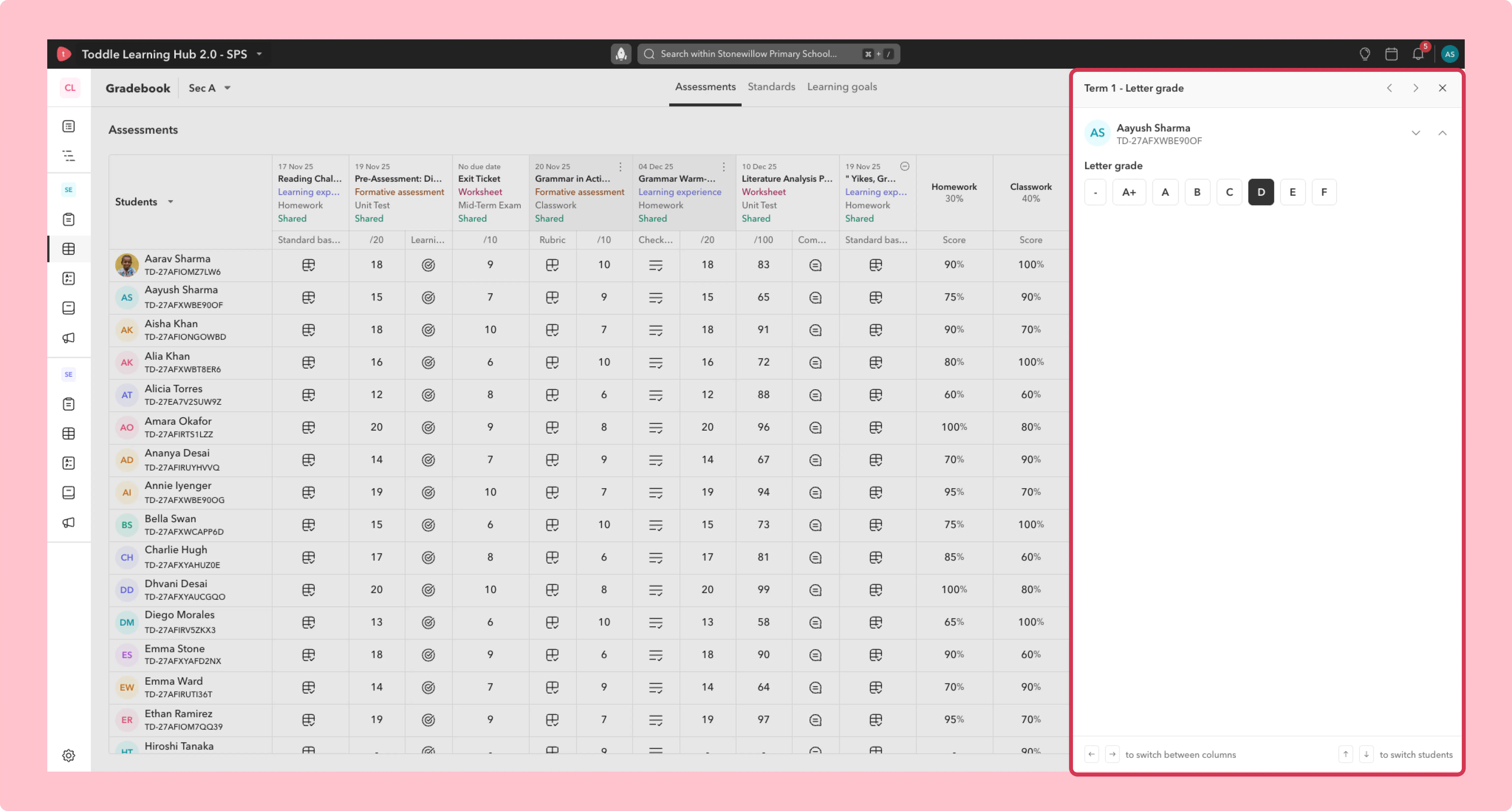Screen dimensions: 1512x811
Task: Open the Reading Chal… assessment column header
Action: [x=310, y=192]
